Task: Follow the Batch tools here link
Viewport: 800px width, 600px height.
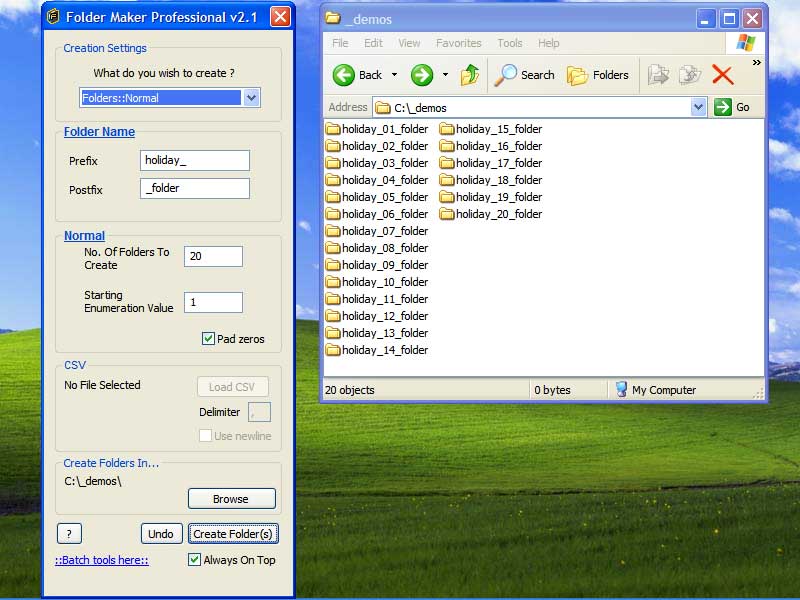Action: pos(101,560)
